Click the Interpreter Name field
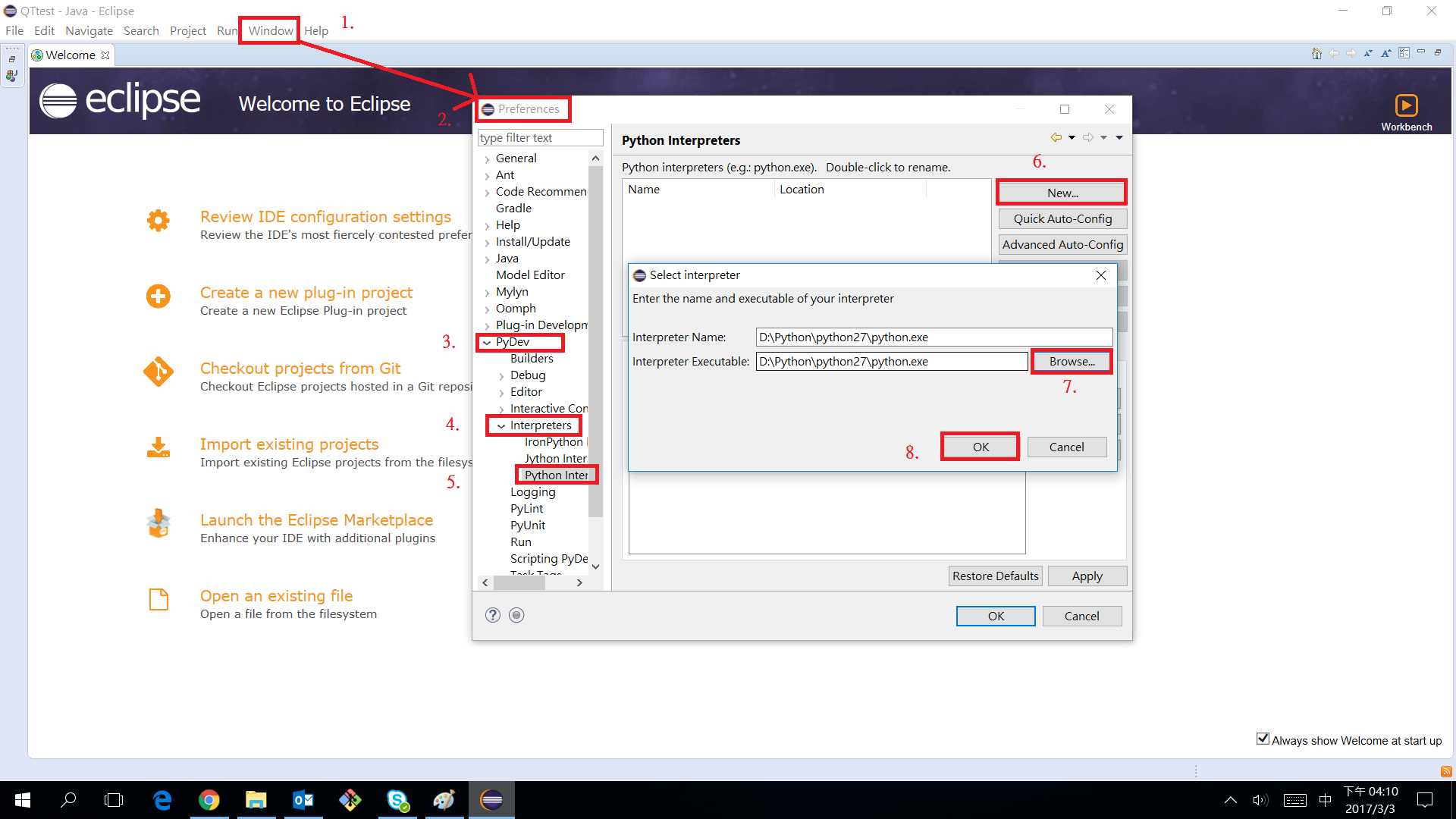Image resolution: width=1456 pixels, height=819 pixels. tap(934, 337)
